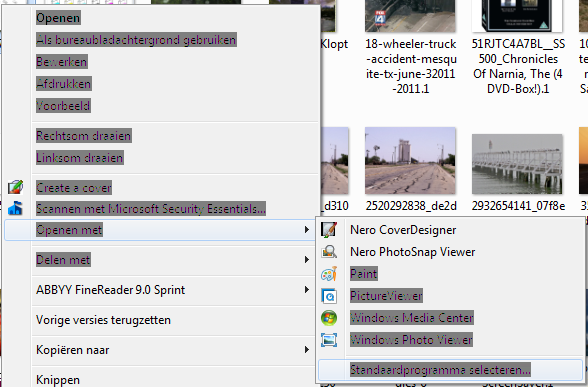This screenshot has height=387, width=588.
Task: Expand the Kopiëren naar submenu arrow
Action: pos(307,350)
